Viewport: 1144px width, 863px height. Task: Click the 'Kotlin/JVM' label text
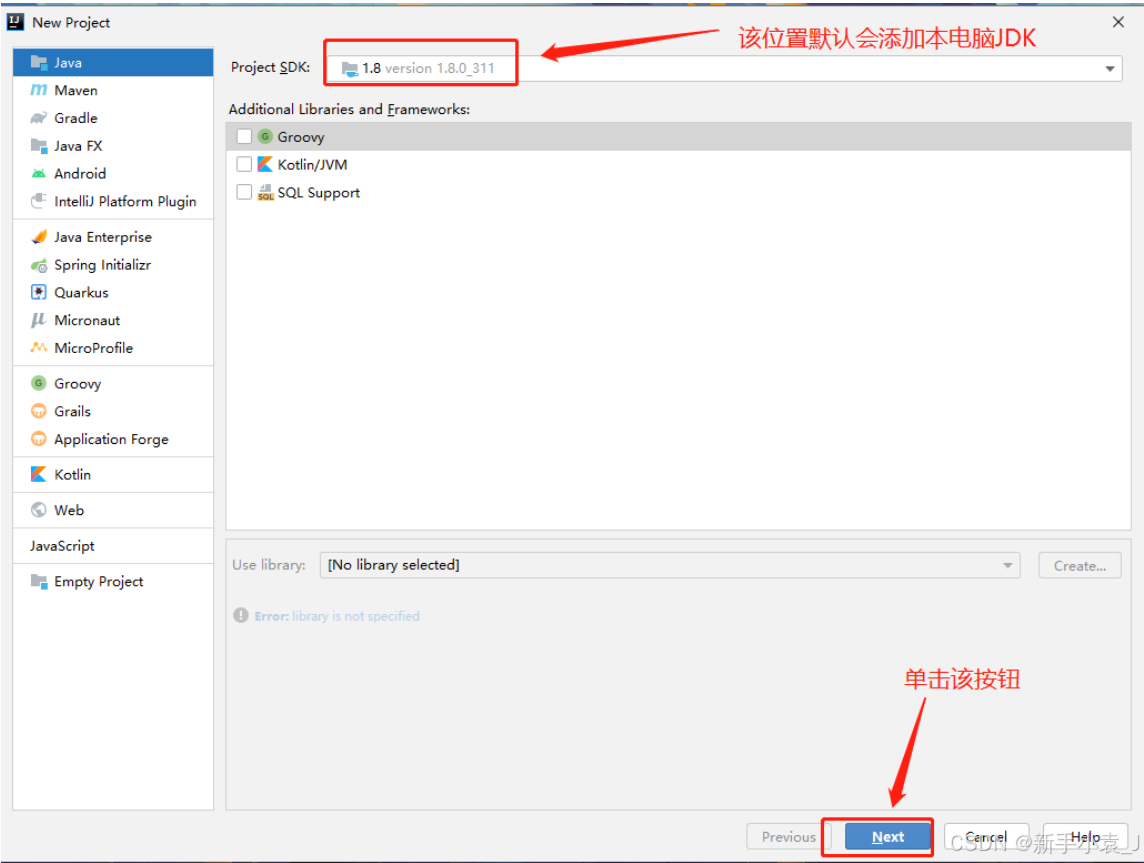pos(312,165)
